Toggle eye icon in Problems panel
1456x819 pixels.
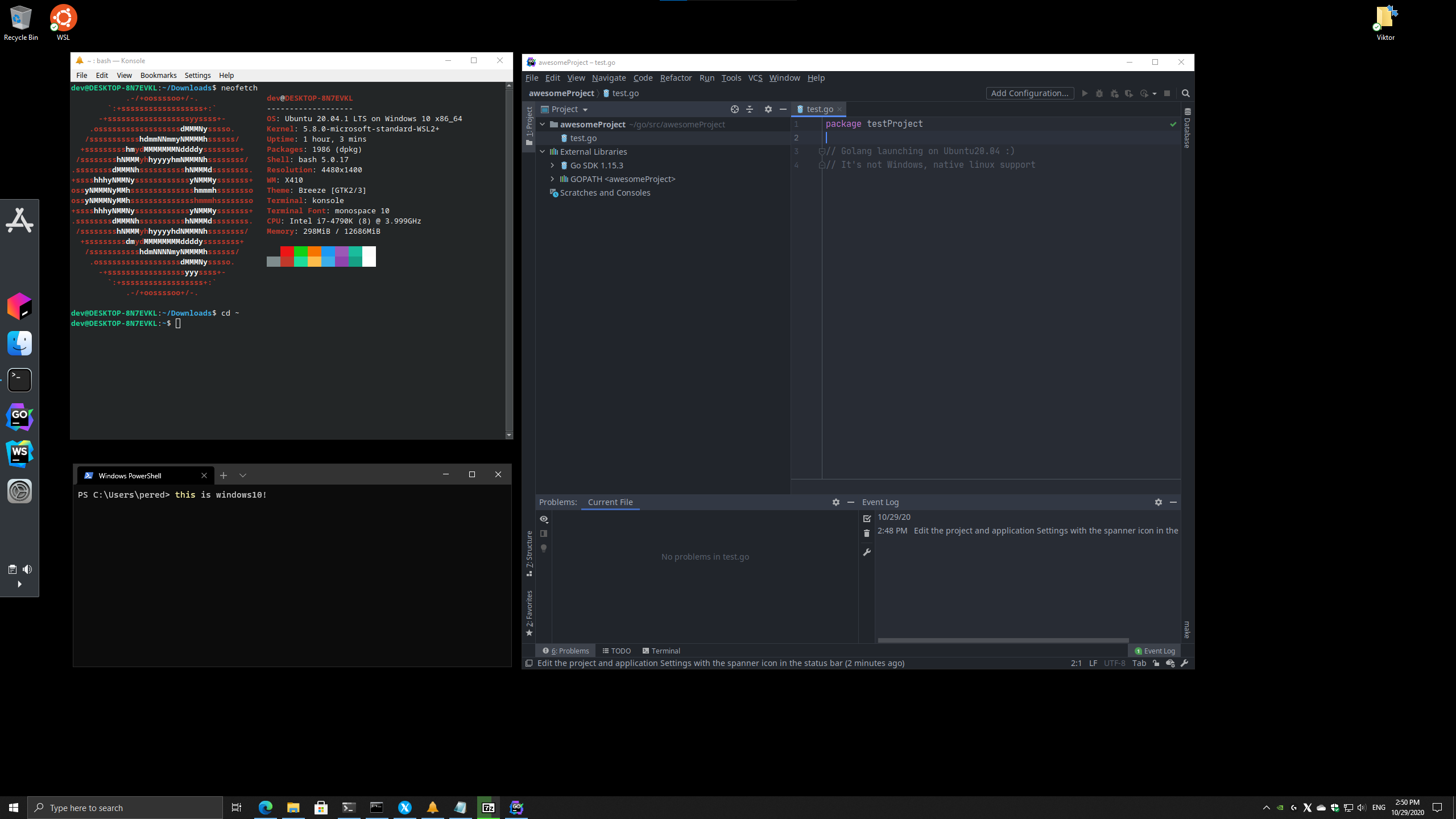click(544, 519)
